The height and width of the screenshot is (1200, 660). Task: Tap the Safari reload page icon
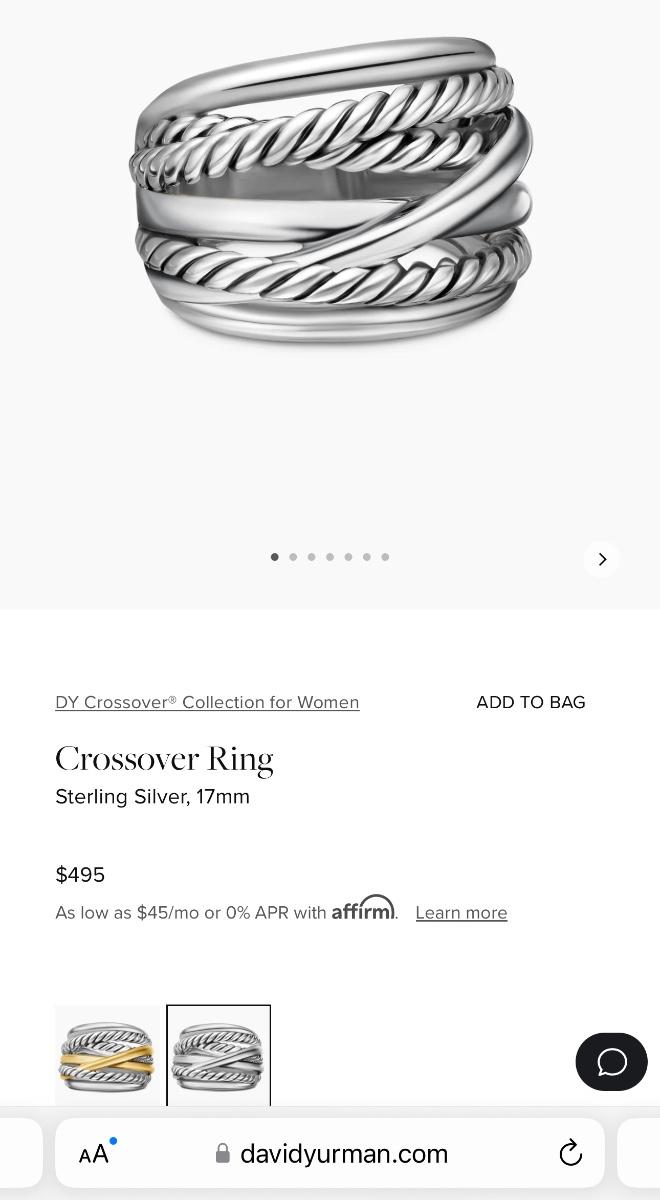coord(570,1153)
